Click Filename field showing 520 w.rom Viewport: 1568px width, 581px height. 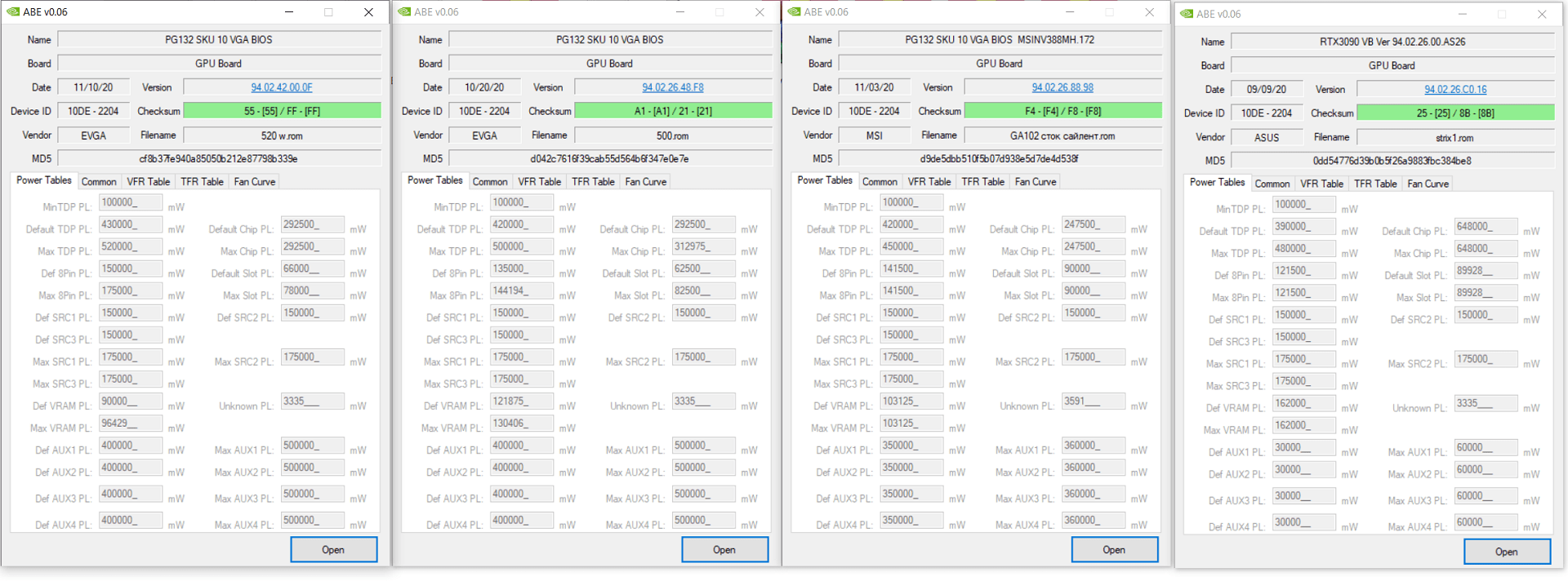pos(282,135)
